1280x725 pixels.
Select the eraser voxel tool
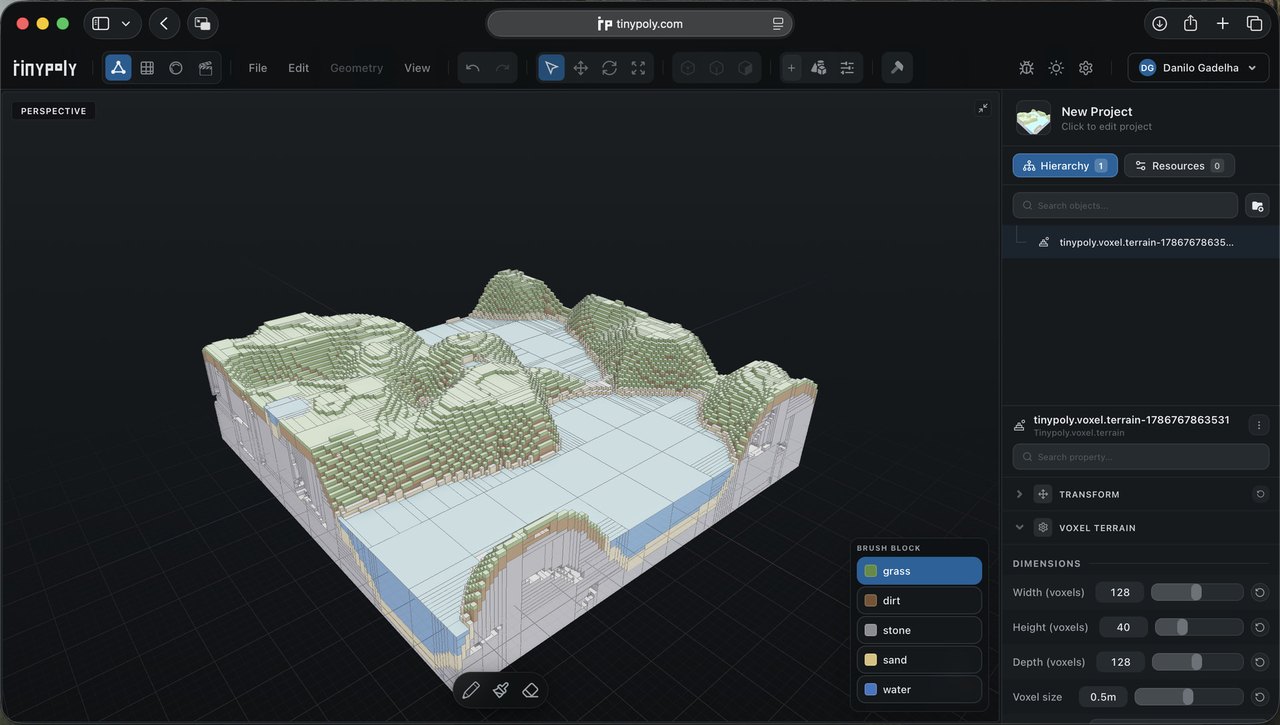click(531, 690)
